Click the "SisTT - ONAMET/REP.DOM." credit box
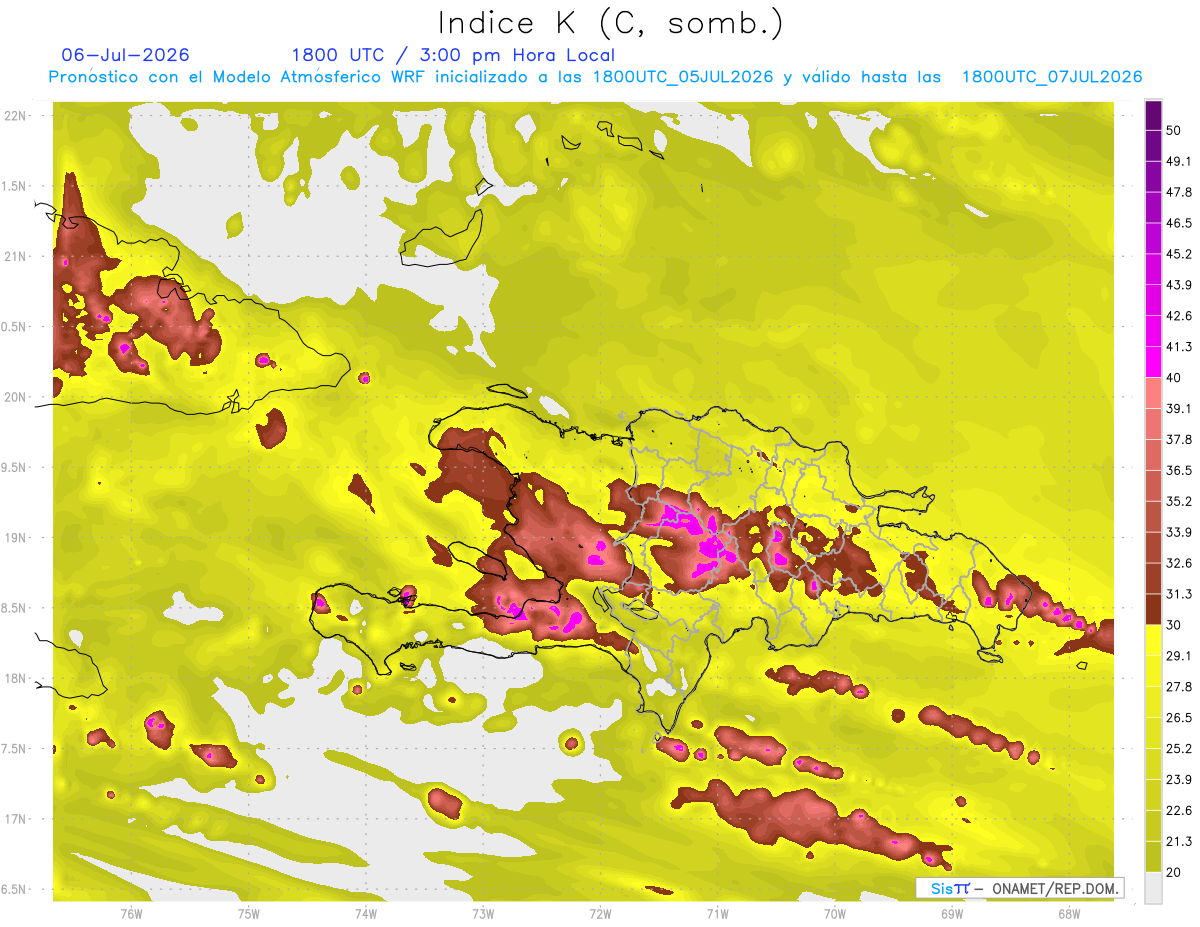The height and width of the screenshot is (927, 1200). point(1020,888)
